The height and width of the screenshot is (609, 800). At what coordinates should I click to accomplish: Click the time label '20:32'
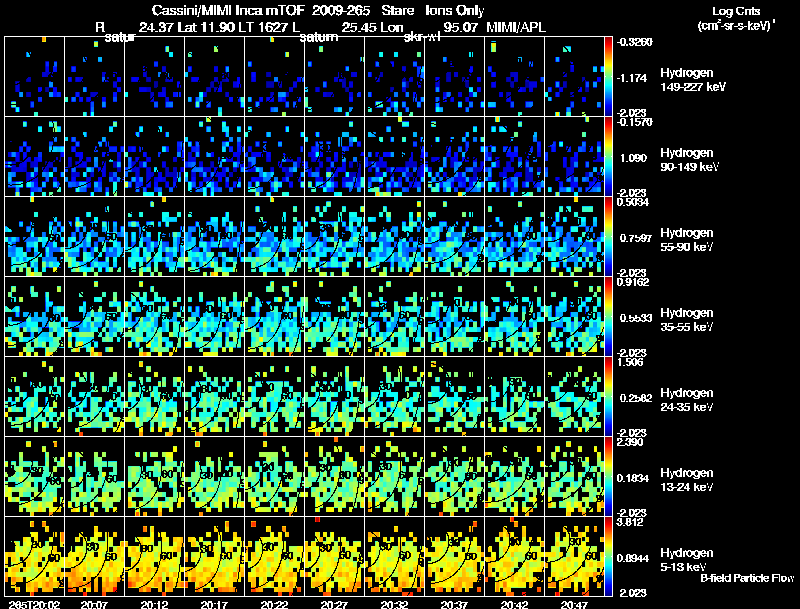(394, 604)
